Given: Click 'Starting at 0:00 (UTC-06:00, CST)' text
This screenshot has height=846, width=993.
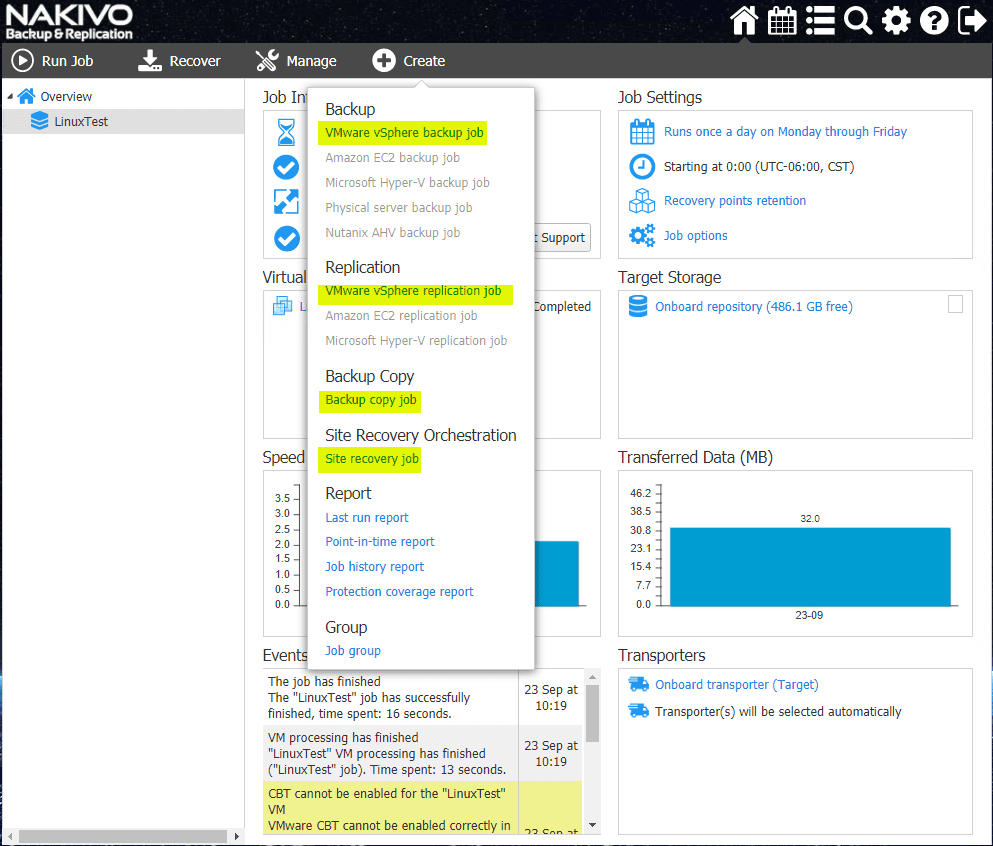Looking at the screenshot, I should pyautogui.click(x=759, y=167).
